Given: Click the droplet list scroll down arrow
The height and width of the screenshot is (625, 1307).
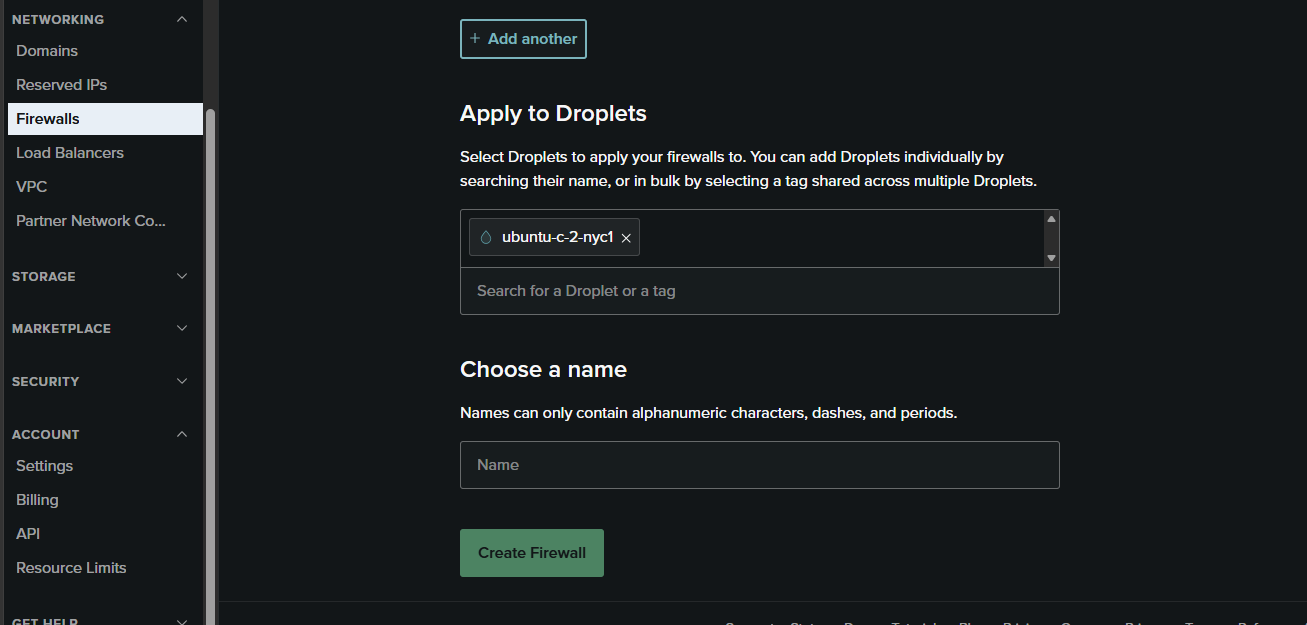Looking at the screenshot, I should [x=1051, y=258].
